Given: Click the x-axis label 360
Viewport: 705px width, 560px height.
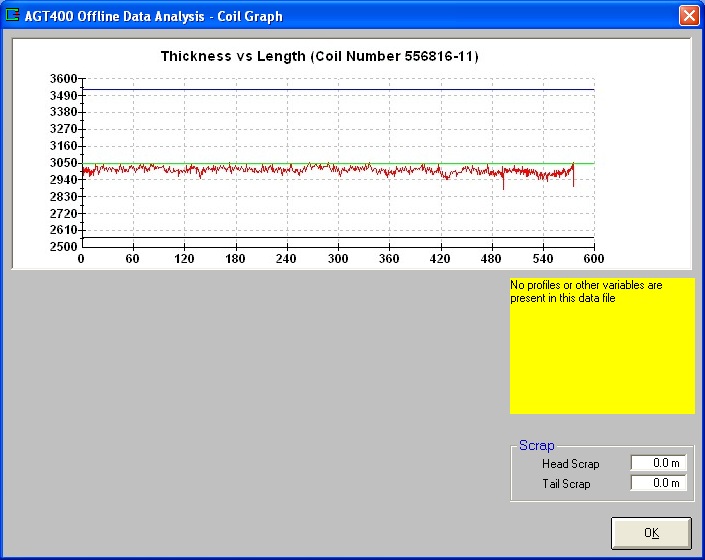Looking at the screenshot, I should click(389, 259).
